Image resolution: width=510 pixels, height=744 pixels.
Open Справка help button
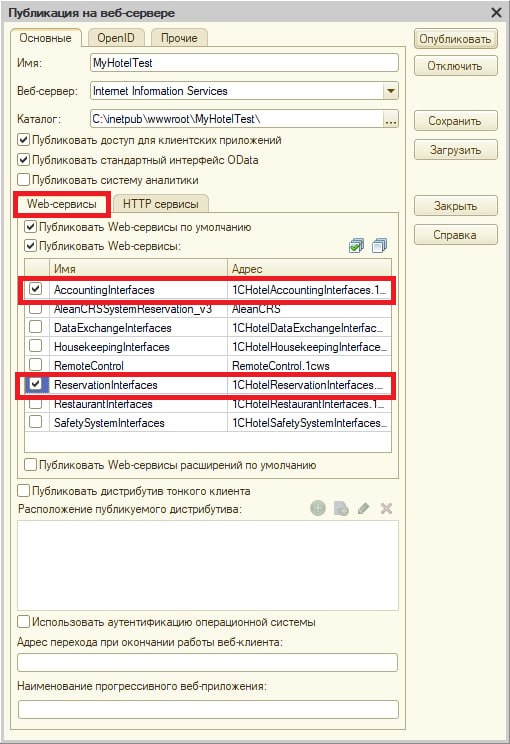click(455, 235)
